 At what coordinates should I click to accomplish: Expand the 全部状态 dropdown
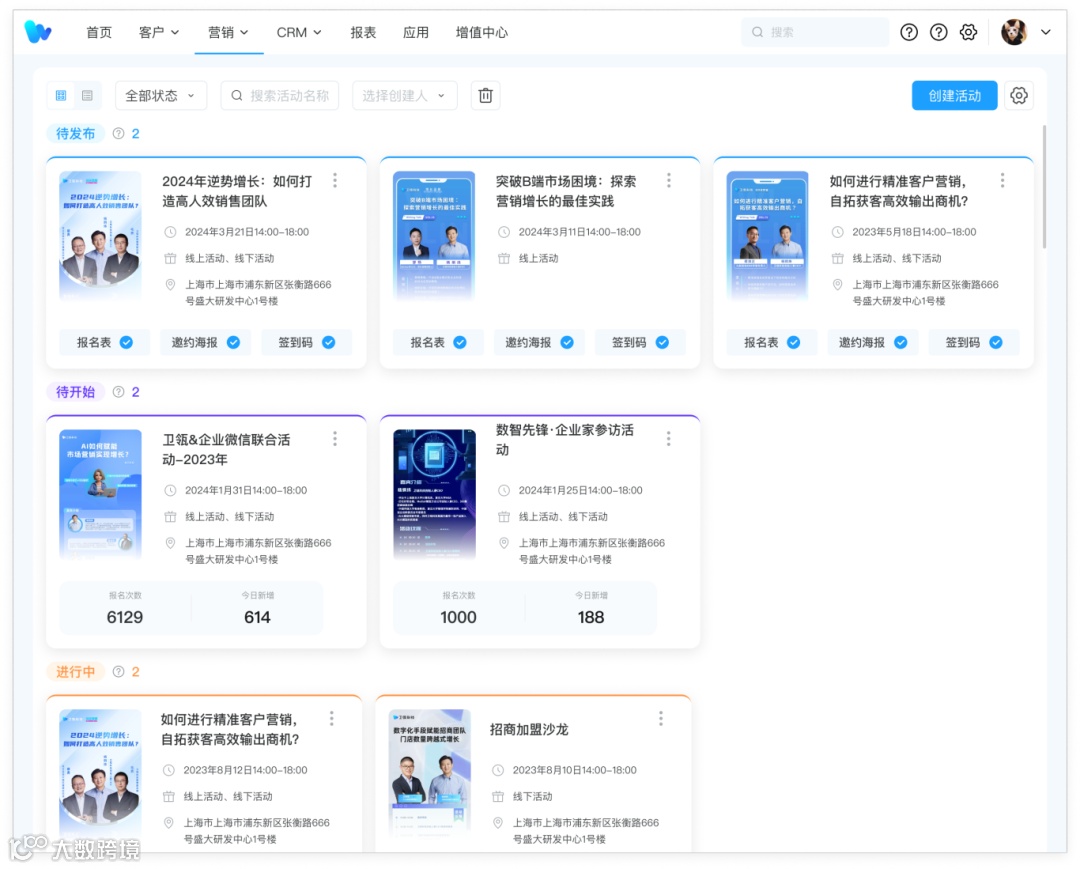pyautogui.click(x=160, y=96)
